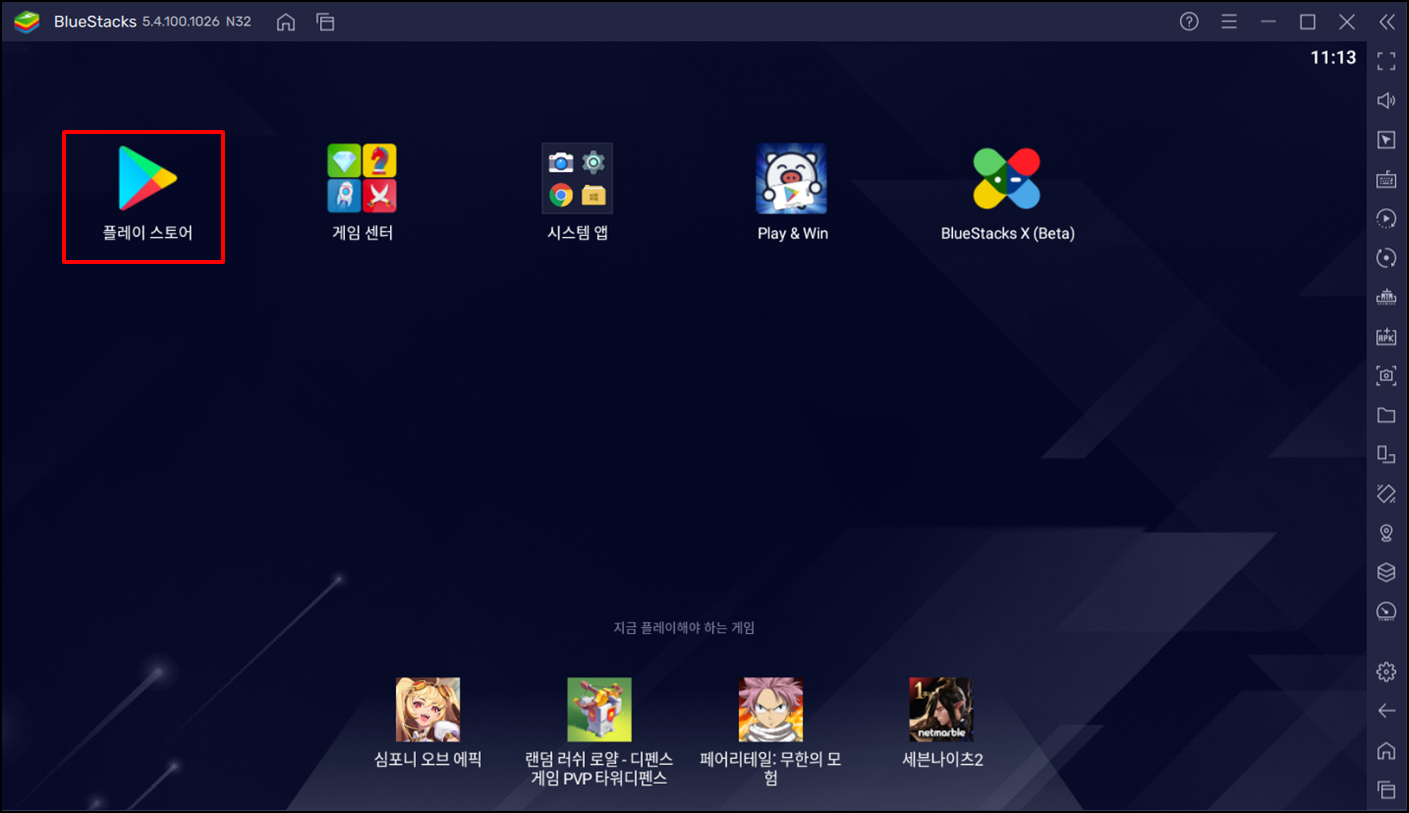Click the home icon in title bar
This screenshot has width=1409, height=813.
point(286,22)
